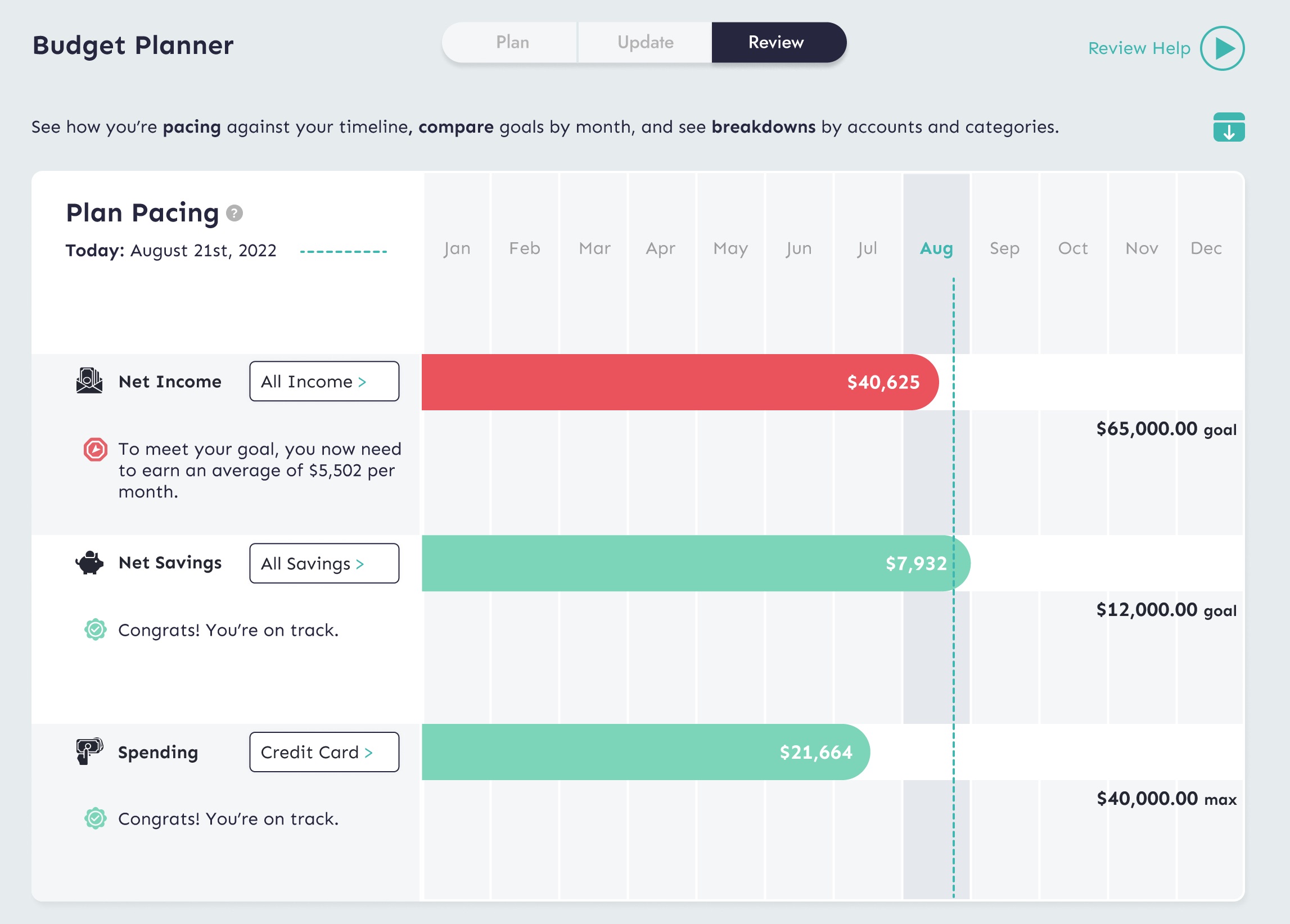Click the red income warning clock icon

[x=95, y=450]
